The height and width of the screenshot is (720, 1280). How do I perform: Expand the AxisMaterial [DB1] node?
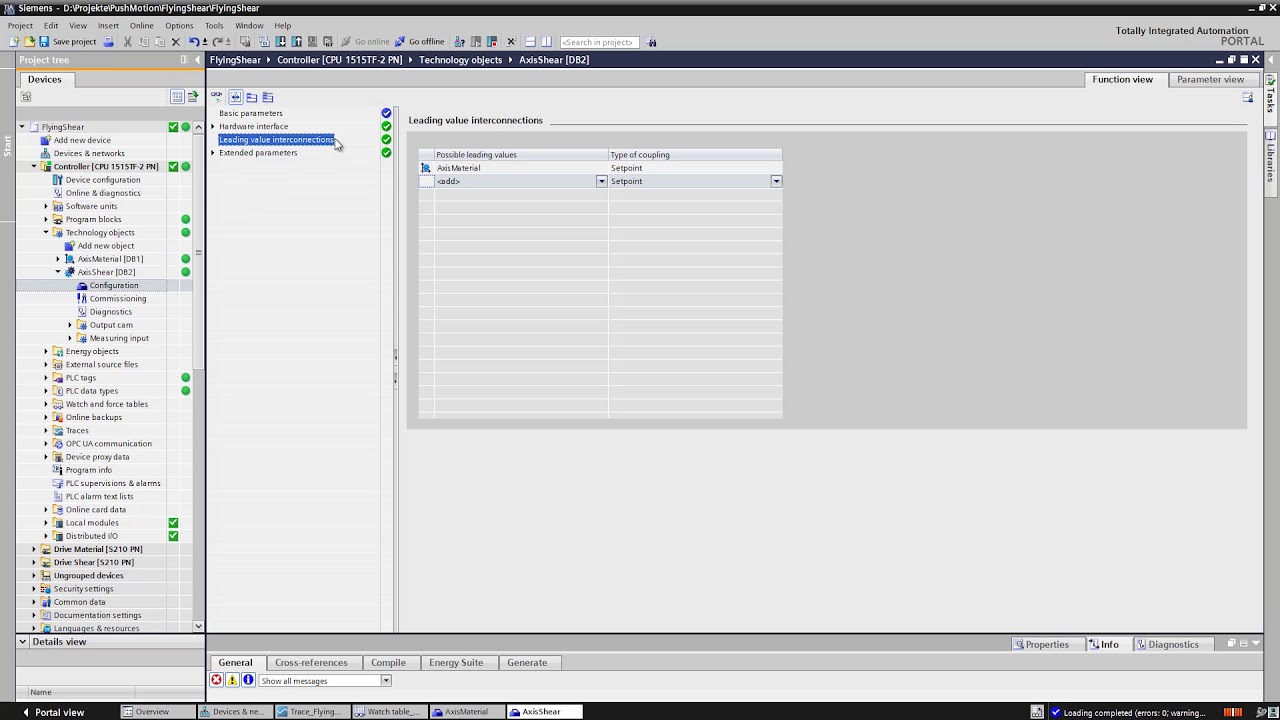(x=58, y=259)
